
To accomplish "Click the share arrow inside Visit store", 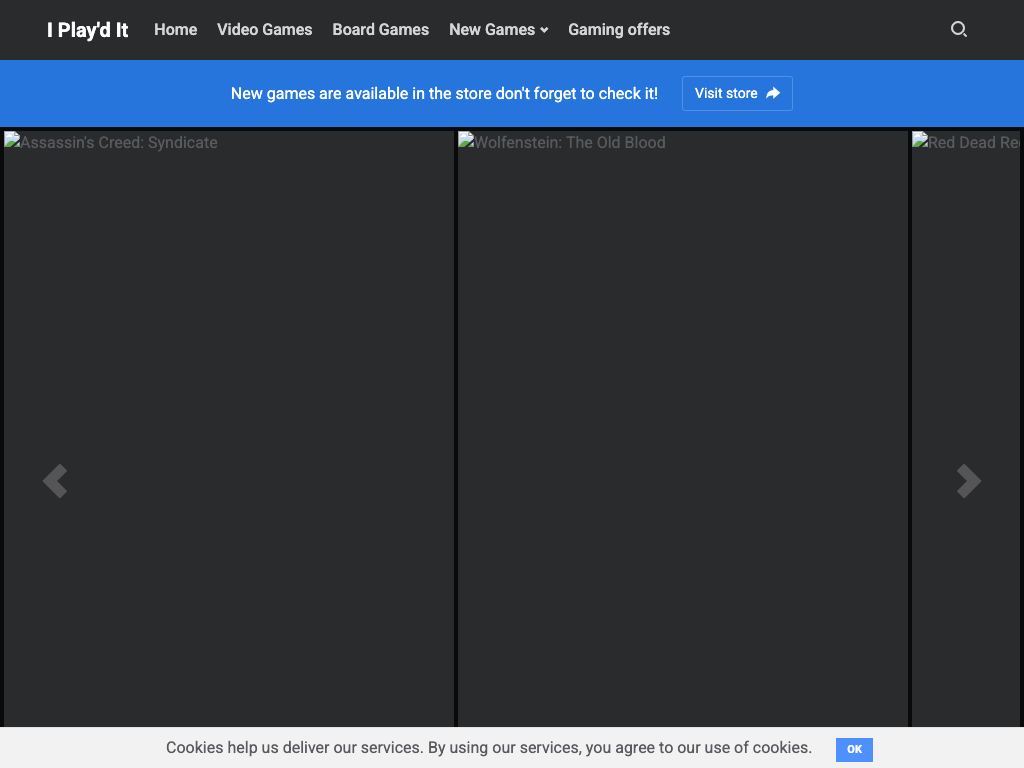I will pos(773,93).
